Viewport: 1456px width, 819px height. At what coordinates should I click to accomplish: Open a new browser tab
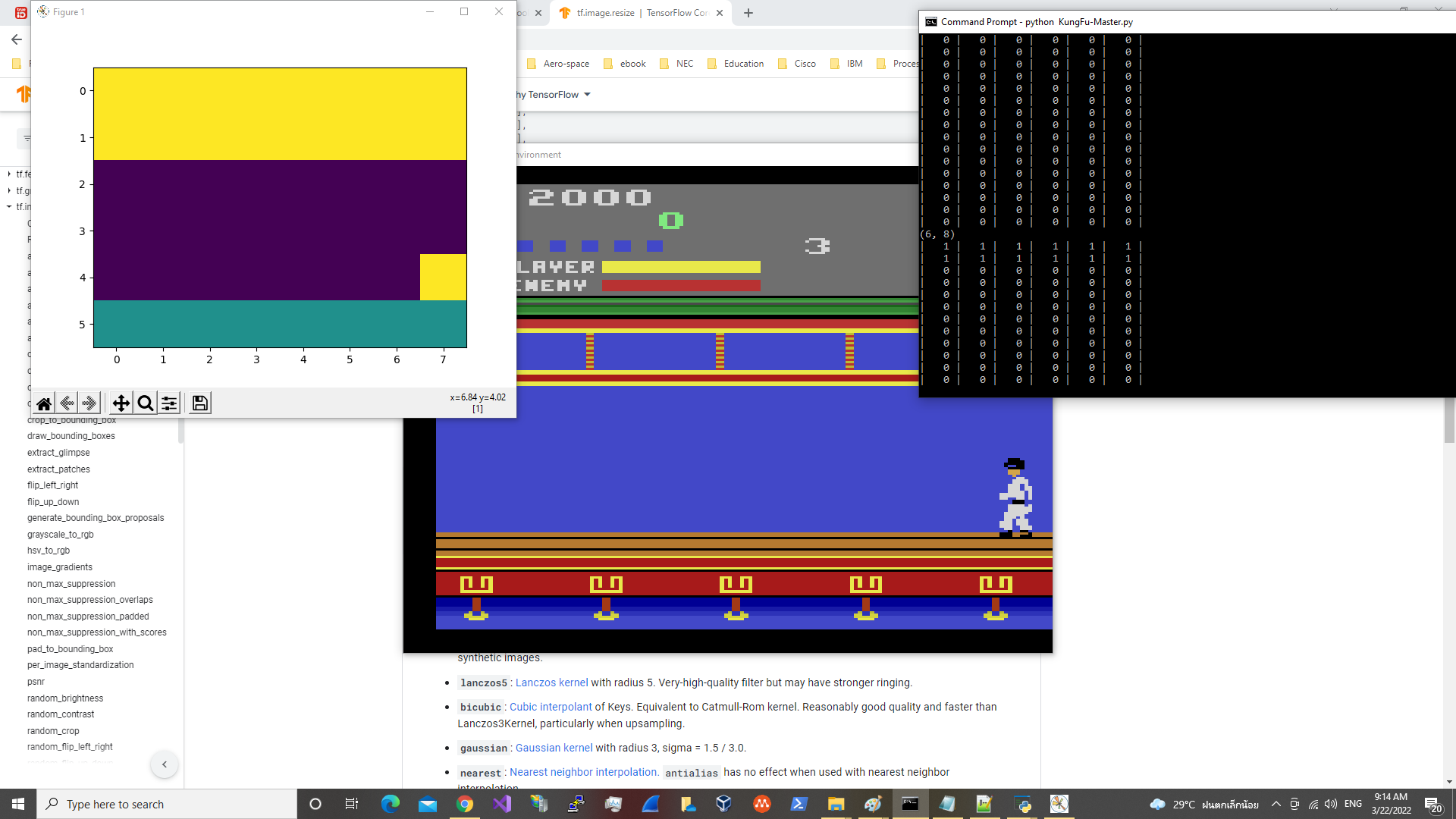click(748, 13)
